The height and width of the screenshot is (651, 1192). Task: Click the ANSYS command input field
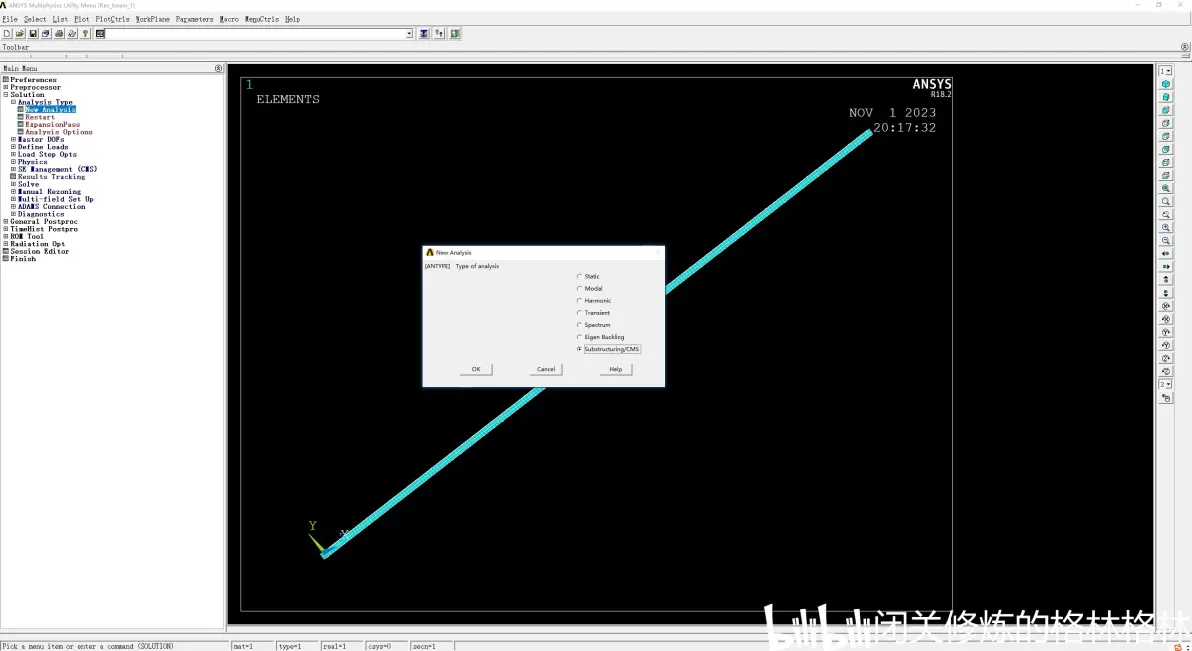tap(255, 33)
